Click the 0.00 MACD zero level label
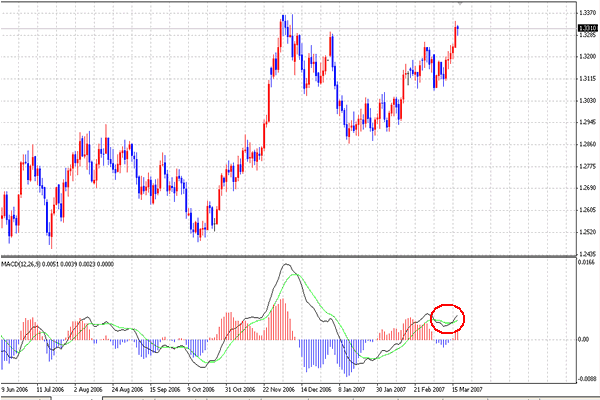 coord(584,340)
